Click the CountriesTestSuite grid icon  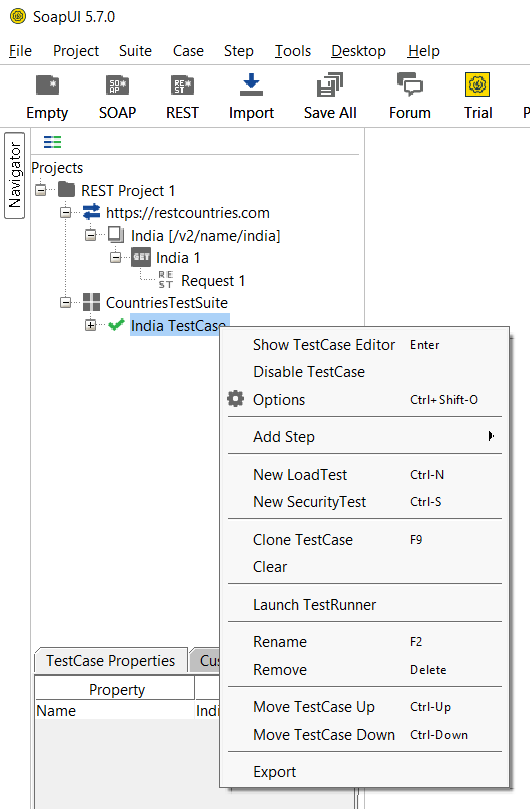pos(91,302)
